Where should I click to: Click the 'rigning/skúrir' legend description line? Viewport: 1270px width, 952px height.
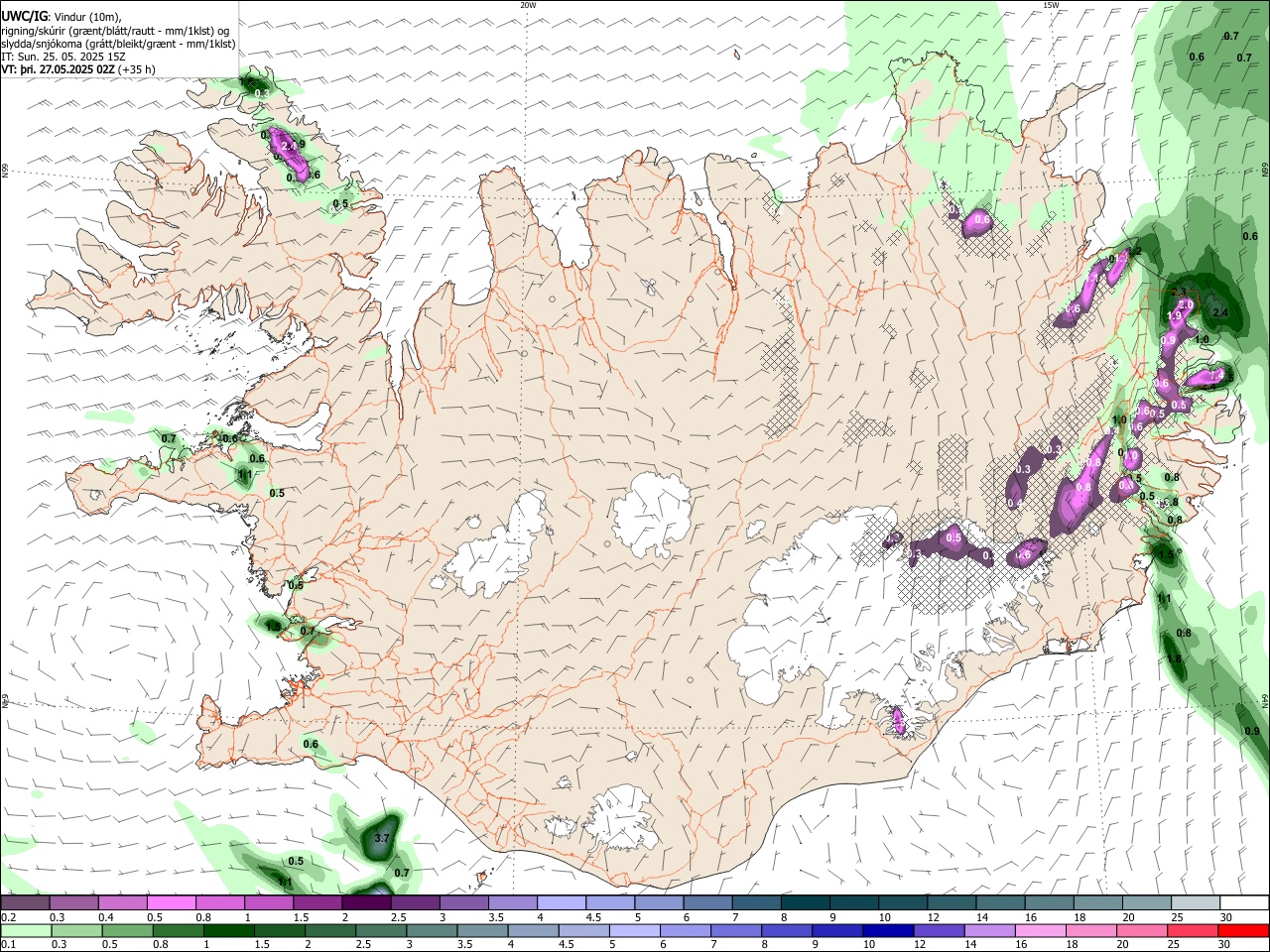click(115, 31)
